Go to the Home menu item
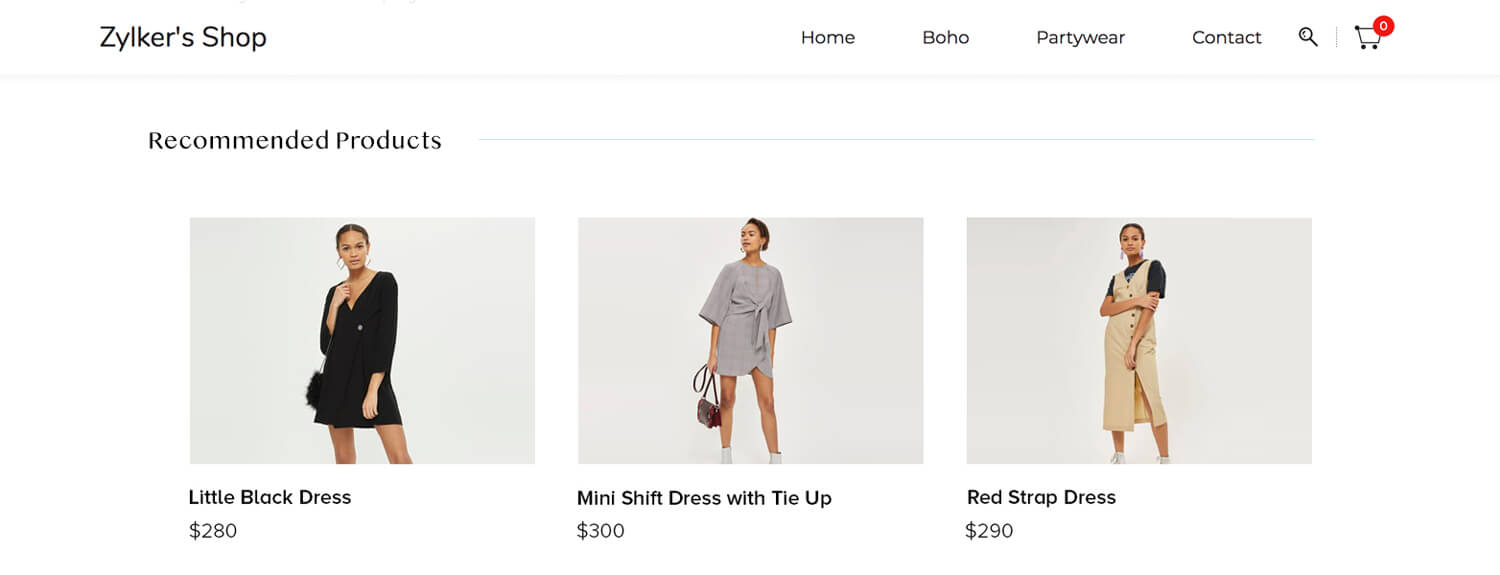Screen dimensions: 1500x575 [x=827, y=38]
